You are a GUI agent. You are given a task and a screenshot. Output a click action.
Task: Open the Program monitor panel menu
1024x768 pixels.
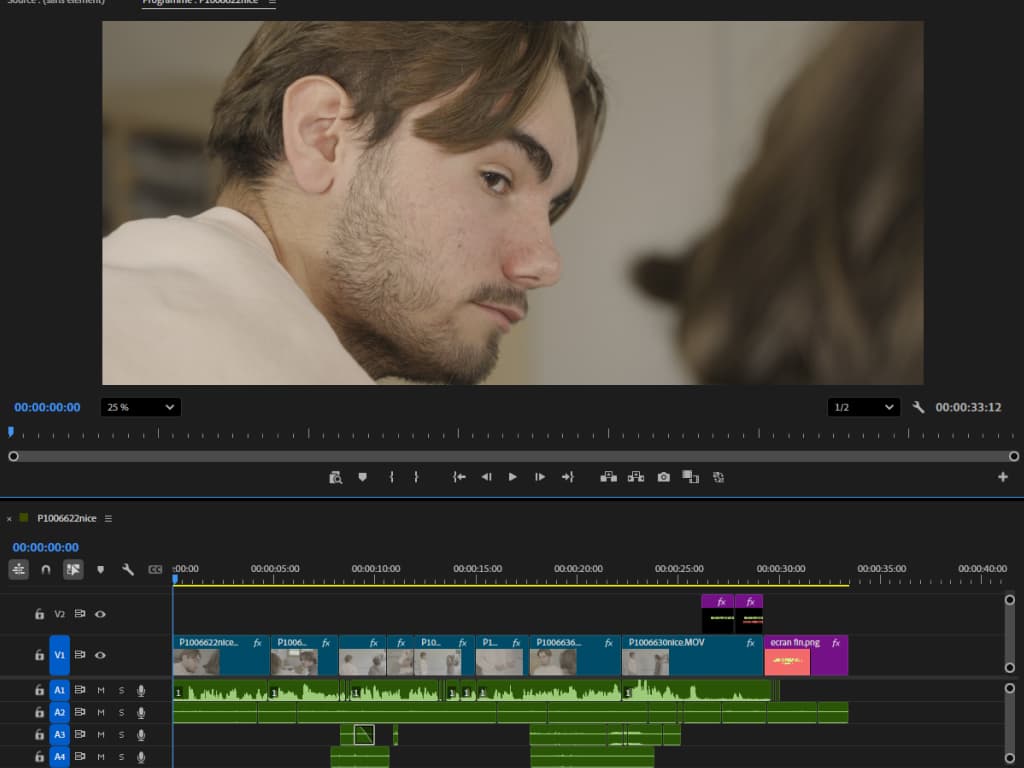pyautogui.click(x=272, y=2)
